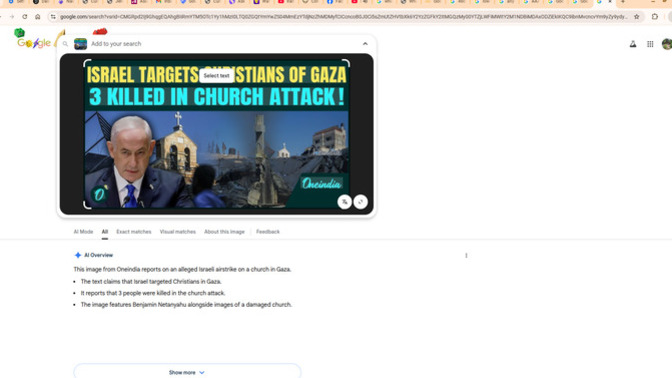The height and width of the screenshot is (378, 672).
Task: Click the site information icon in address bar
Action: (53, 17)
